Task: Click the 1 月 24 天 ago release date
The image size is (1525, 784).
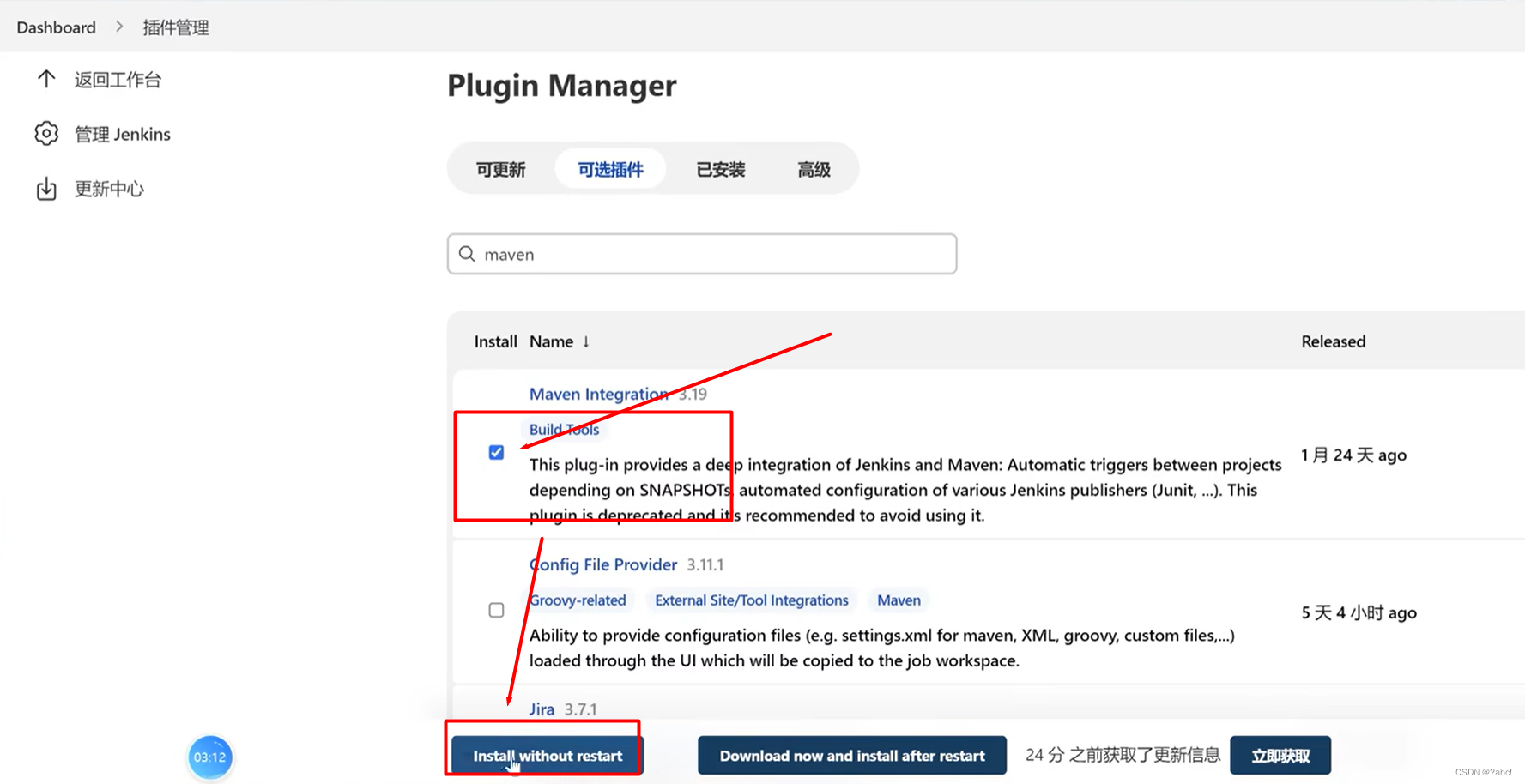Action: pos(1353,455)
